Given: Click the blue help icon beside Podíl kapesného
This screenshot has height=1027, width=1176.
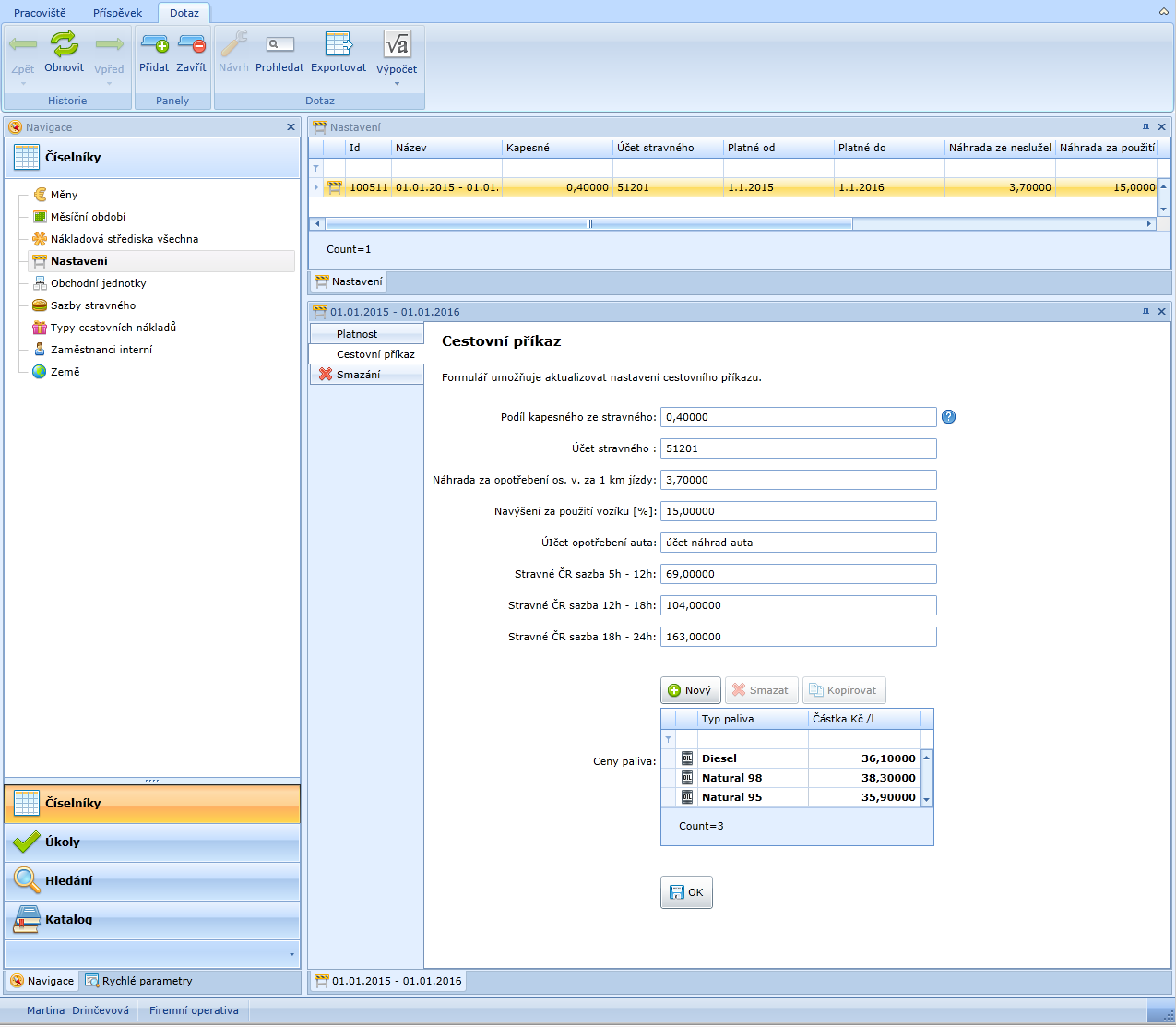Looking at the screenshot, I should pyautogui.click(x=948, y=417).
